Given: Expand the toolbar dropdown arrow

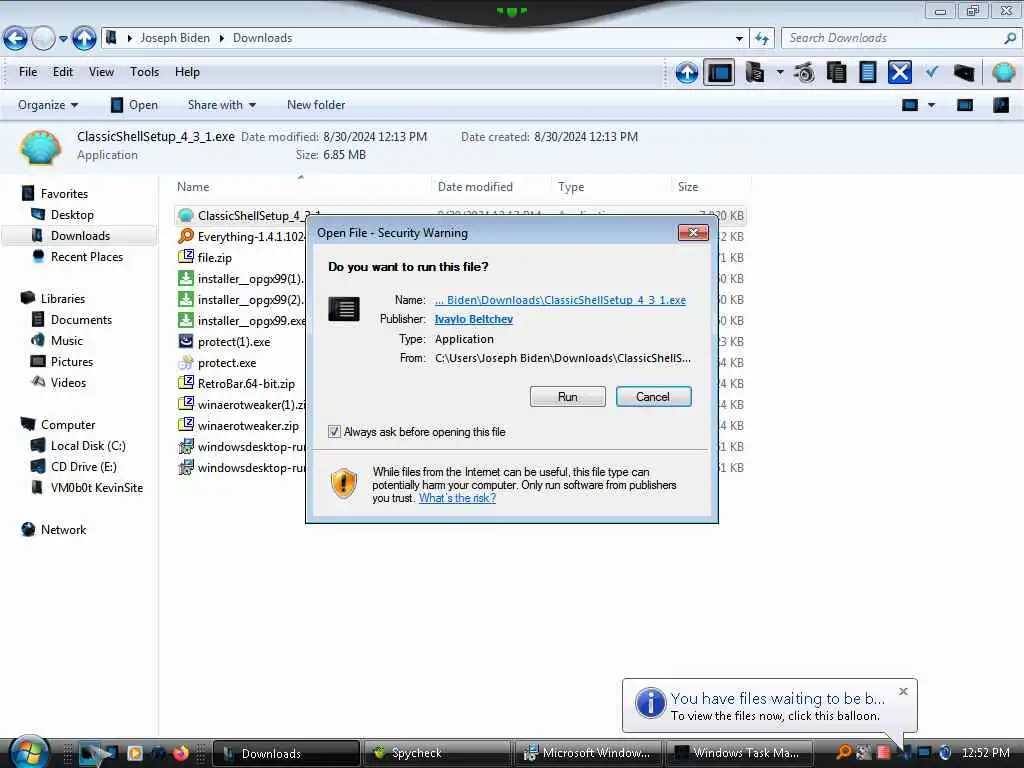Looking at the screenshot, I should pyautogui.click(x=780, y=72).
